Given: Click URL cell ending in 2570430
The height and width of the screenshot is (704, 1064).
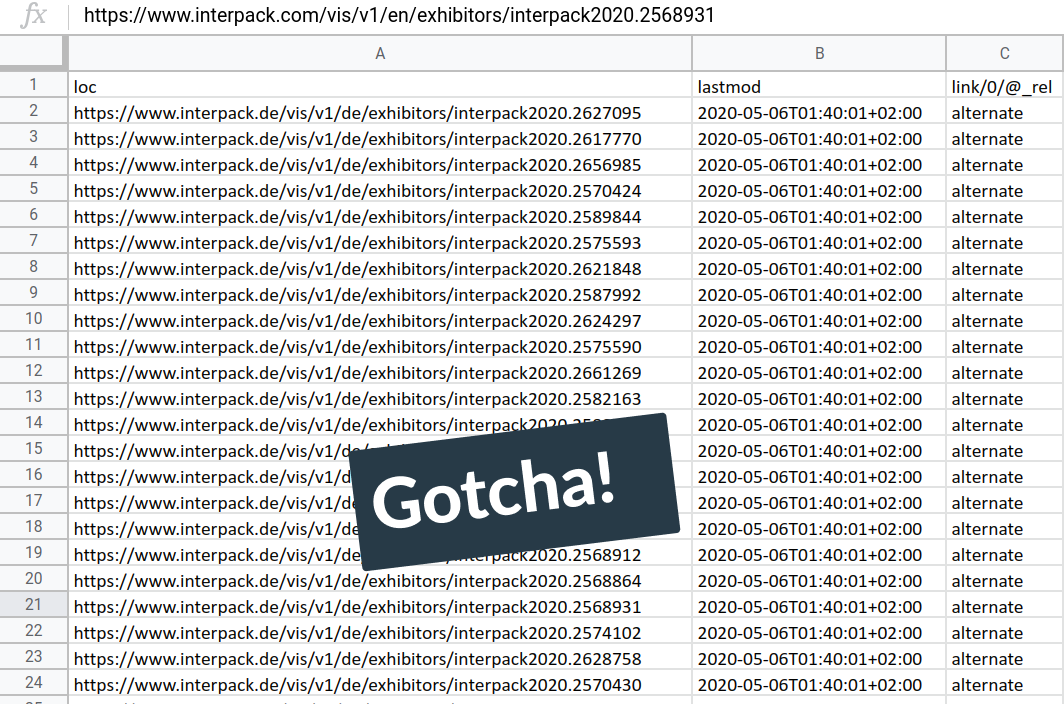Looking at the screenshot, I should pos(380,685).
